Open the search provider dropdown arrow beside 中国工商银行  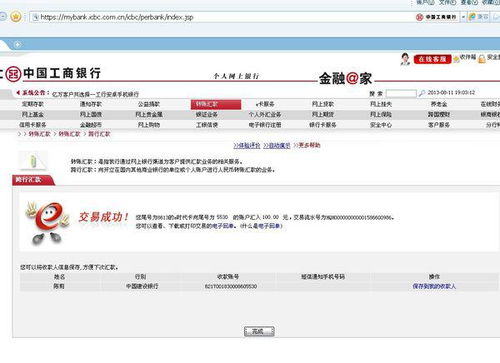[x=463, y=17]
